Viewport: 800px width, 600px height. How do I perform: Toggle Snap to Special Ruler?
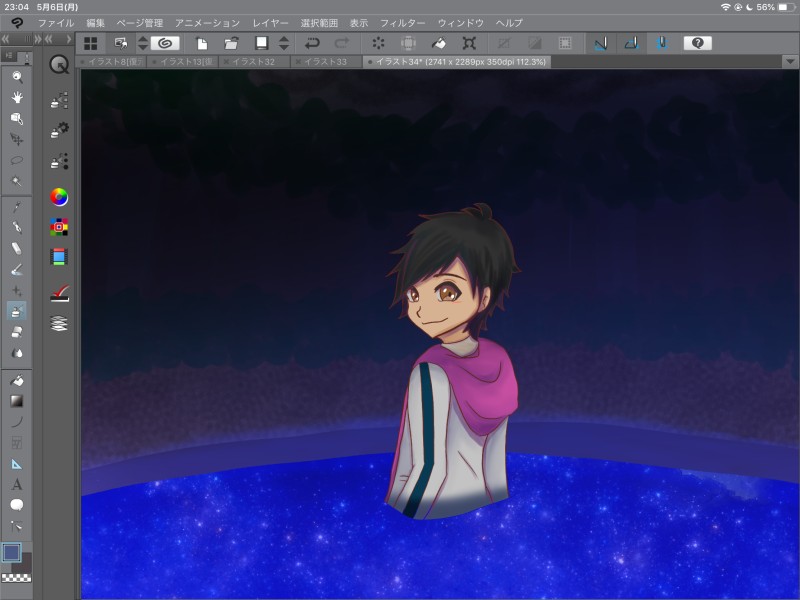pos(631,43)
